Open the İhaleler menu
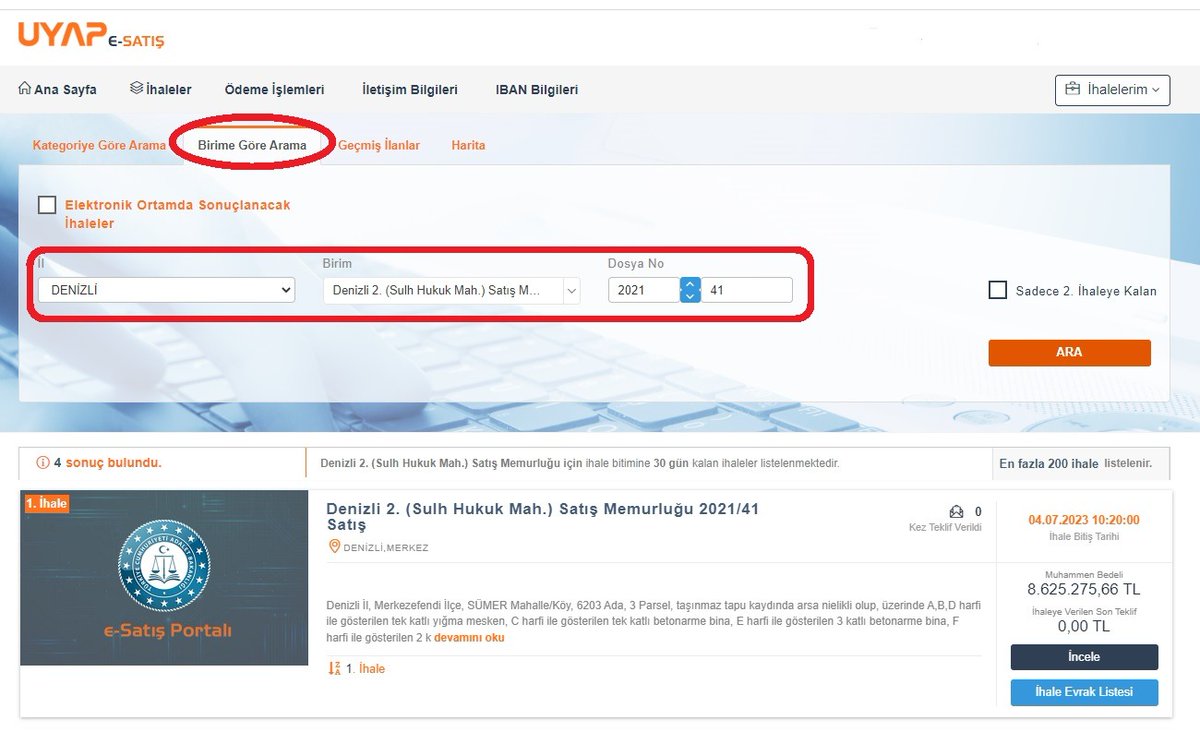Image resolution: width=1200 pixels, height=732 pixels. (160, 90)
